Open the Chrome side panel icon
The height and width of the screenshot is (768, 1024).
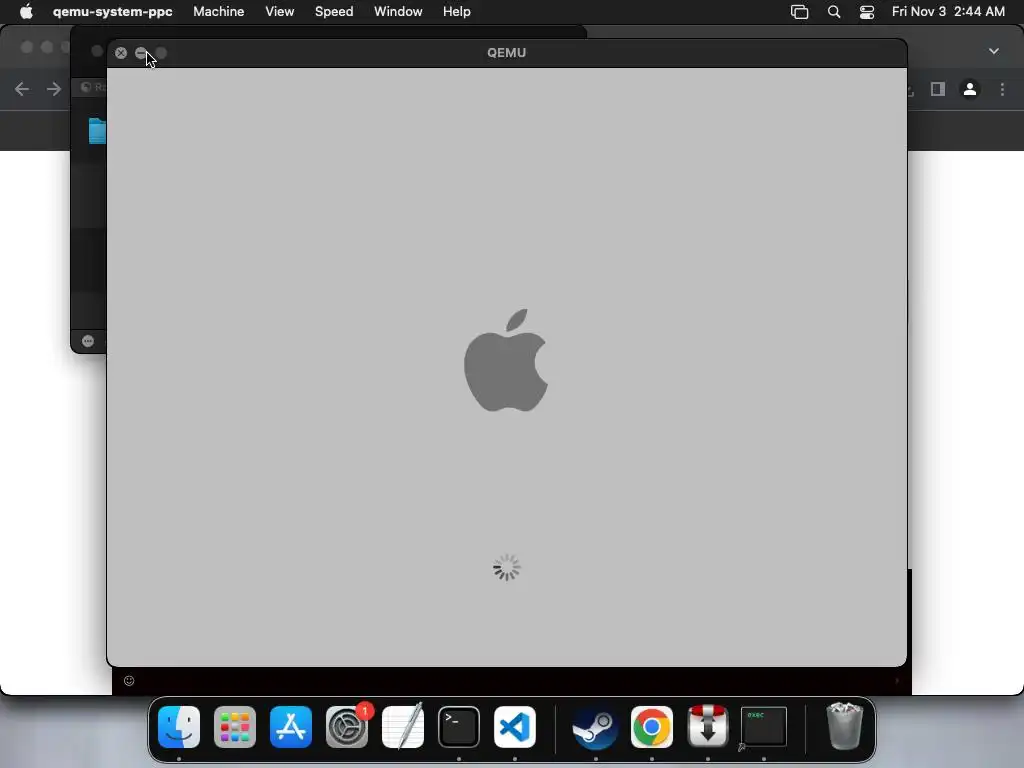(x=938, y=89)
